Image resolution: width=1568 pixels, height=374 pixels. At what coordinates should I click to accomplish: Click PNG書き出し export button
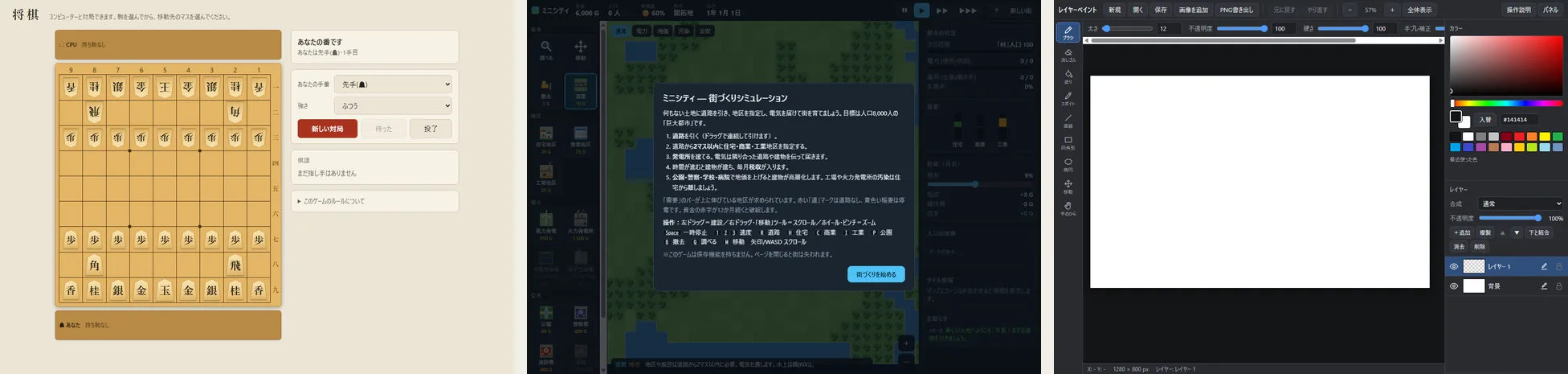[1236, 10]
